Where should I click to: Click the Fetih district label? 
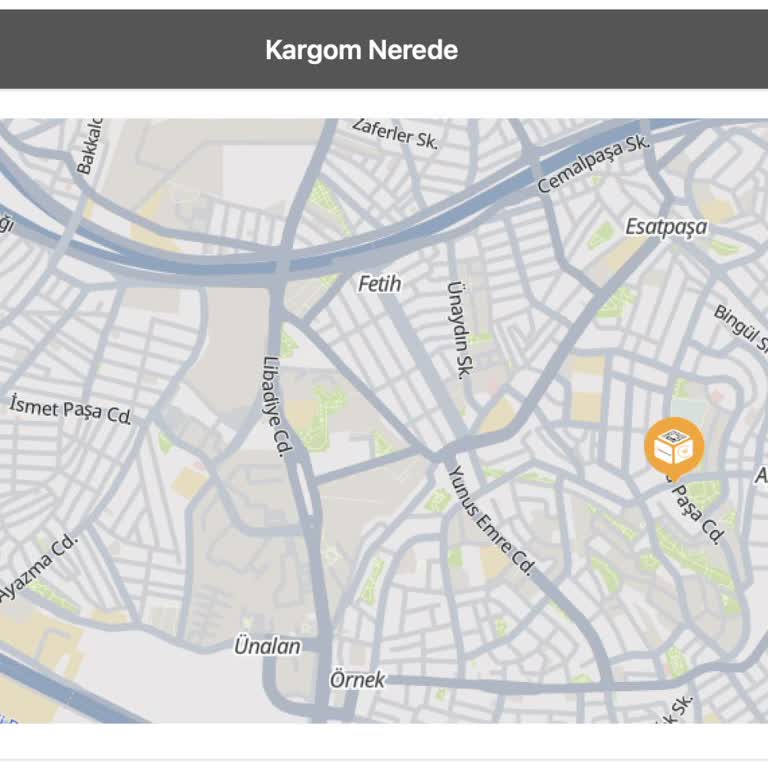coord(380,284)
